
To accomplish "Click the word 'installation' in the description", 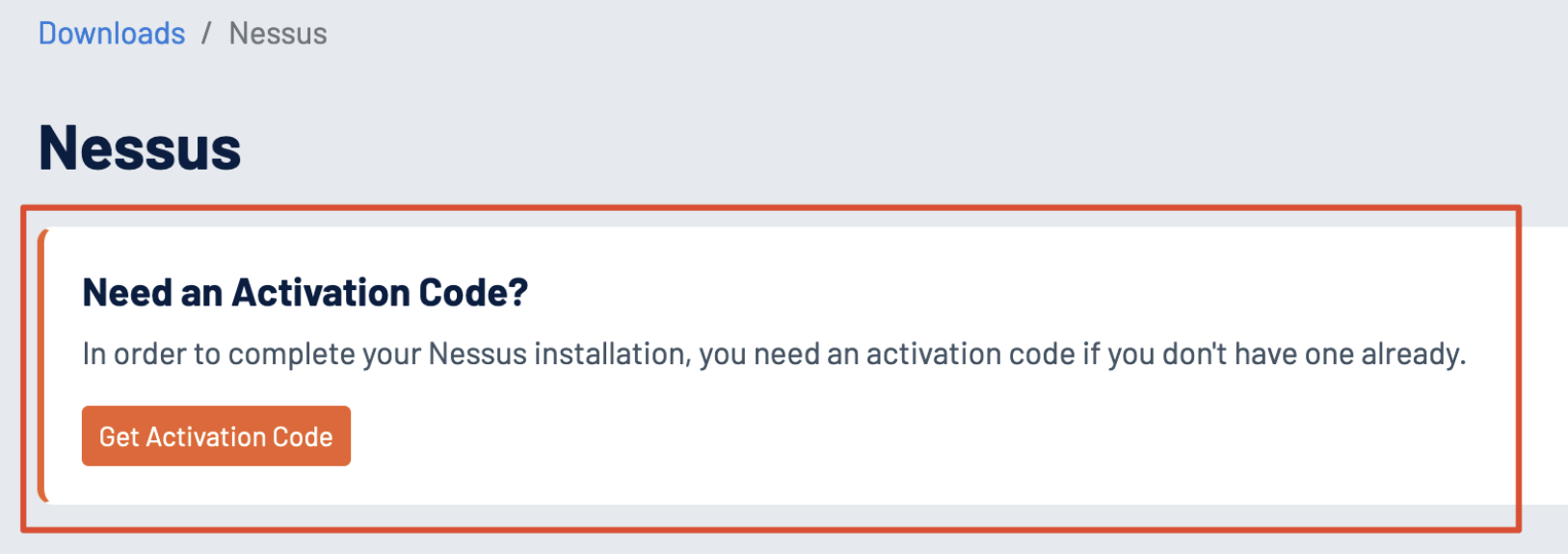I will [x=612, y=355].
